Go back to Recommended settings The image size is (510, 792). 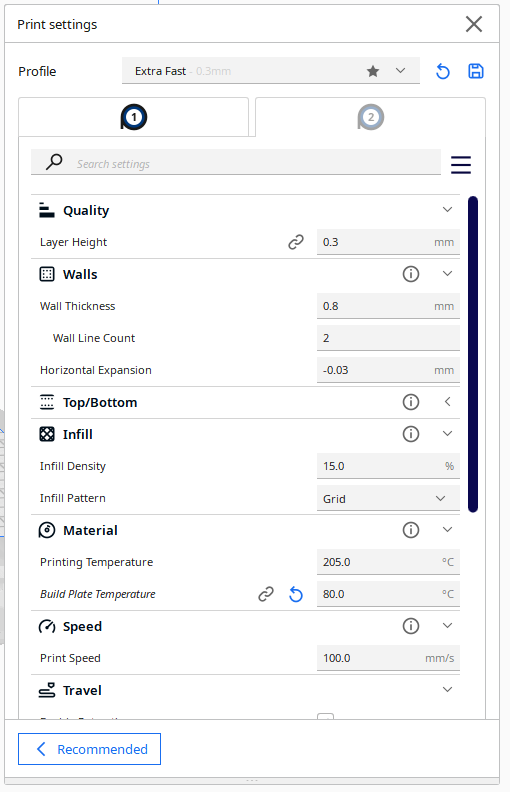click(89, 749)
